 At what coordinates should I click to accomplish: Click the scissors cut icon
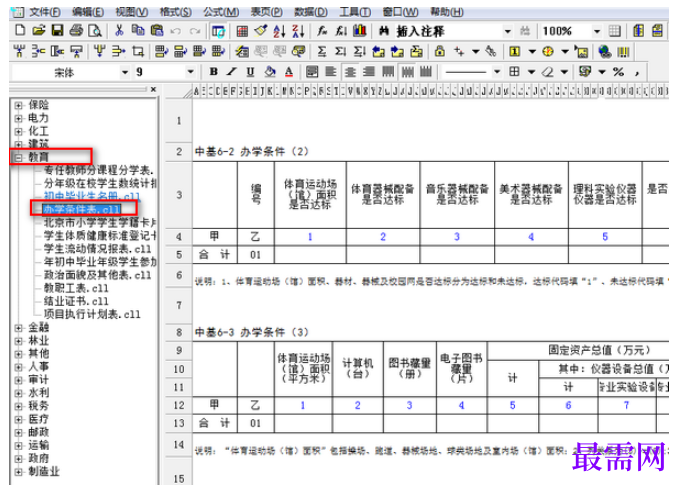(x=119, y=31)
